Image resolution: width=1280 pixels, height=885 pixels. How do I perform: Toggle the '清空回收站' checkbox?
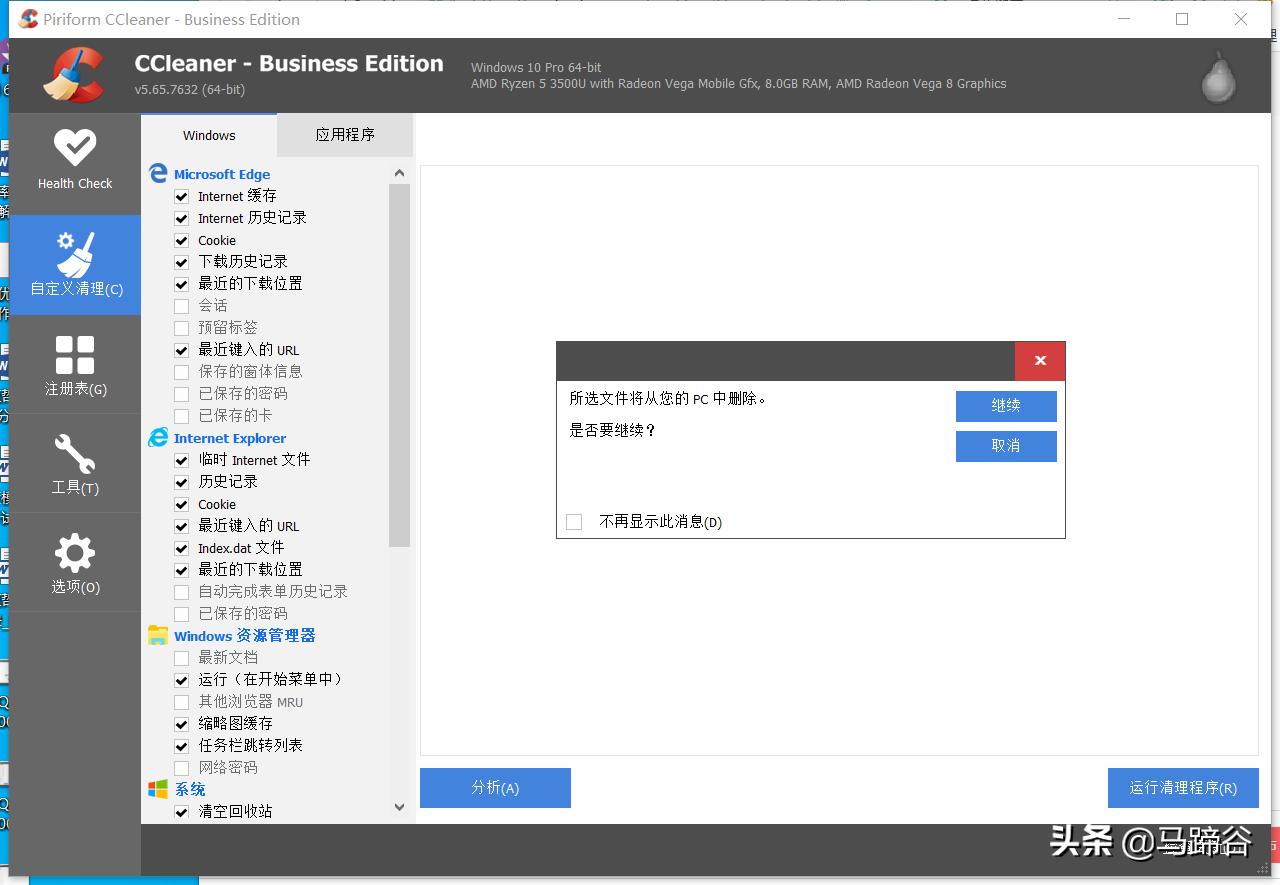tap(181, 812)
